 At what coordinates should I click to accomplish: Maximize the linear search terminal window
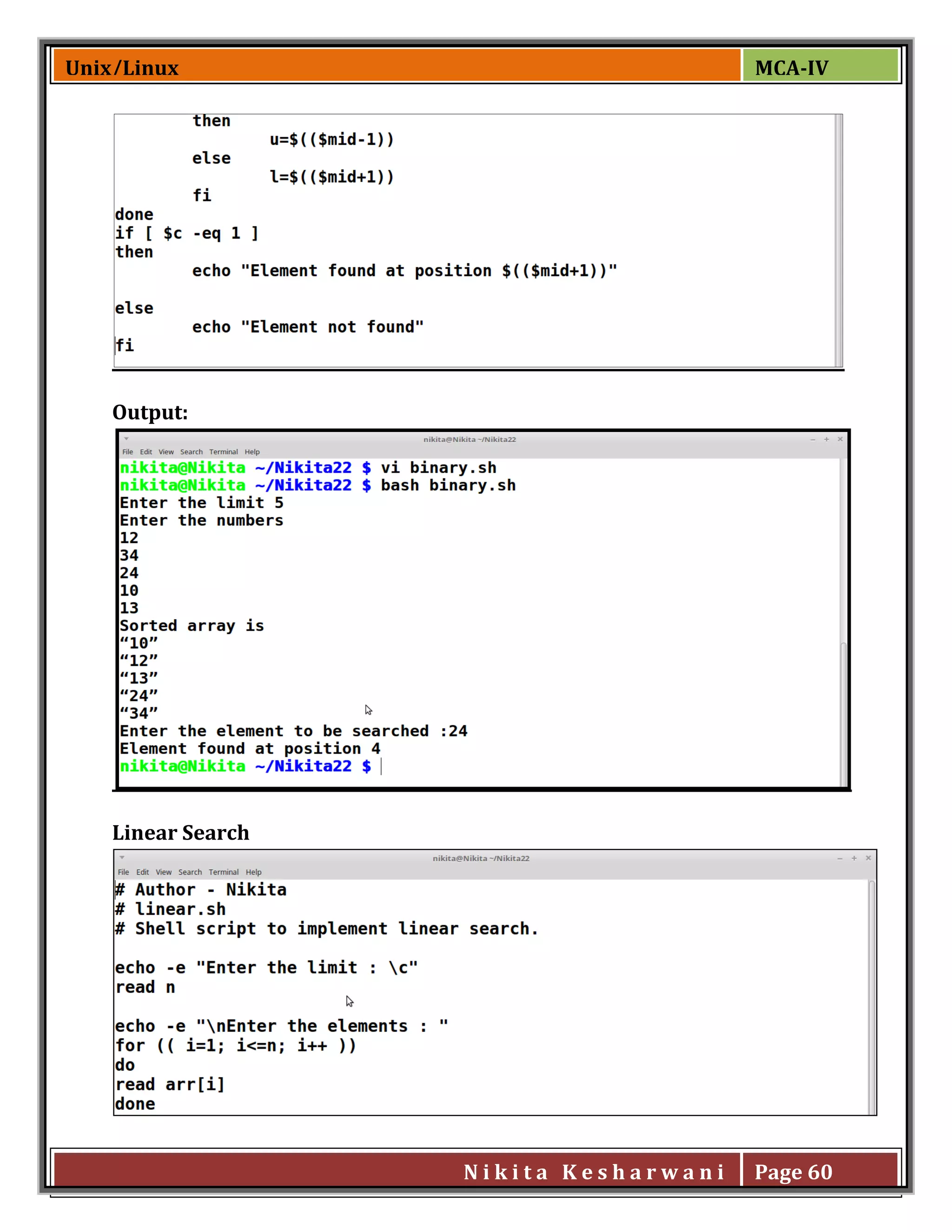854,859
